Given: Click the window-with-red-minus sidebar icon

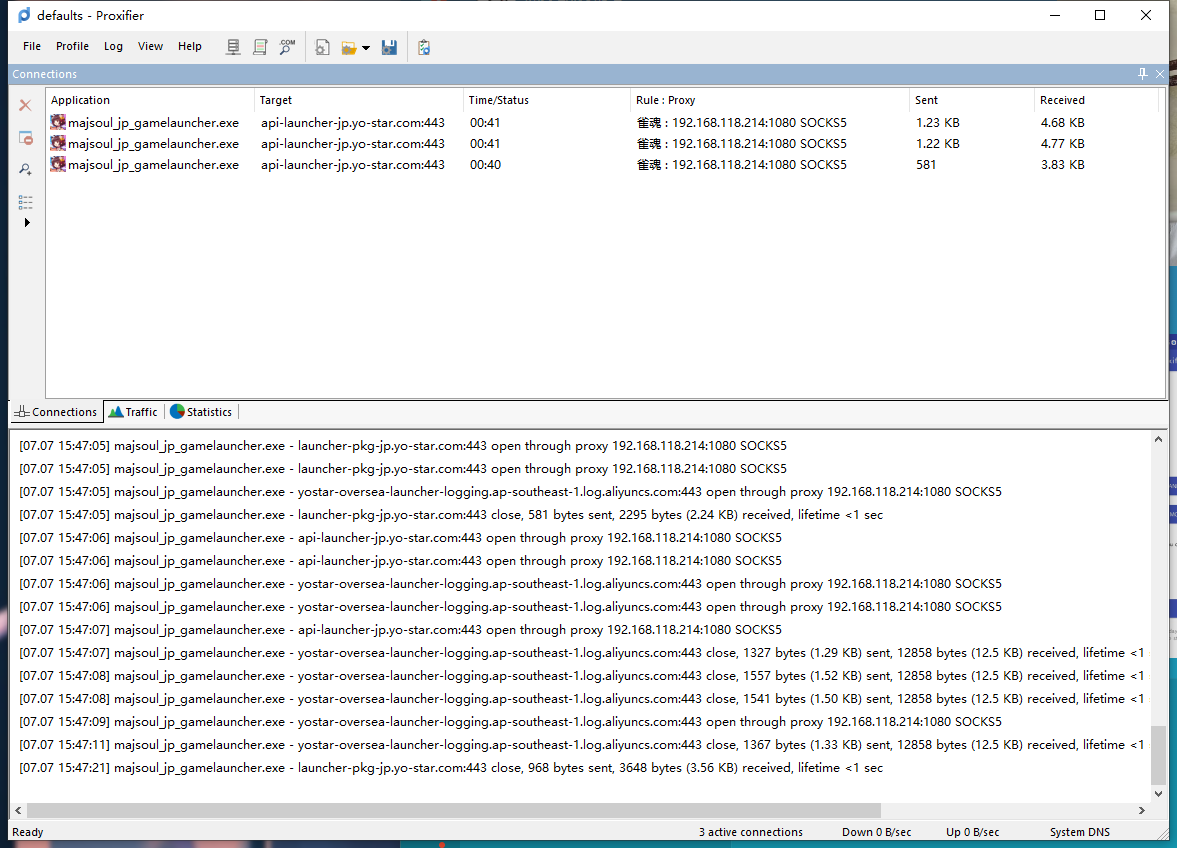Looking at the screenshot, I should tap(26, 137).
